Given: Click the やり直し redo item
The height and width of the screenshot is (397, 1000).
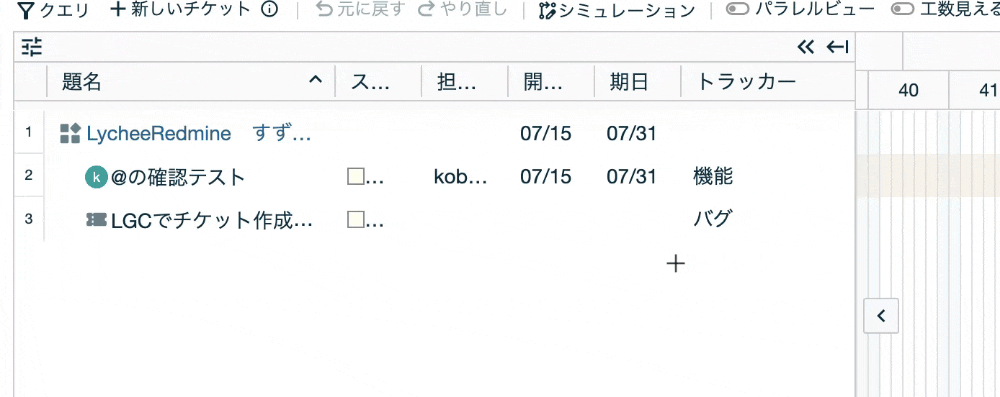Looking at the screenshot, I should click(463, 10).
